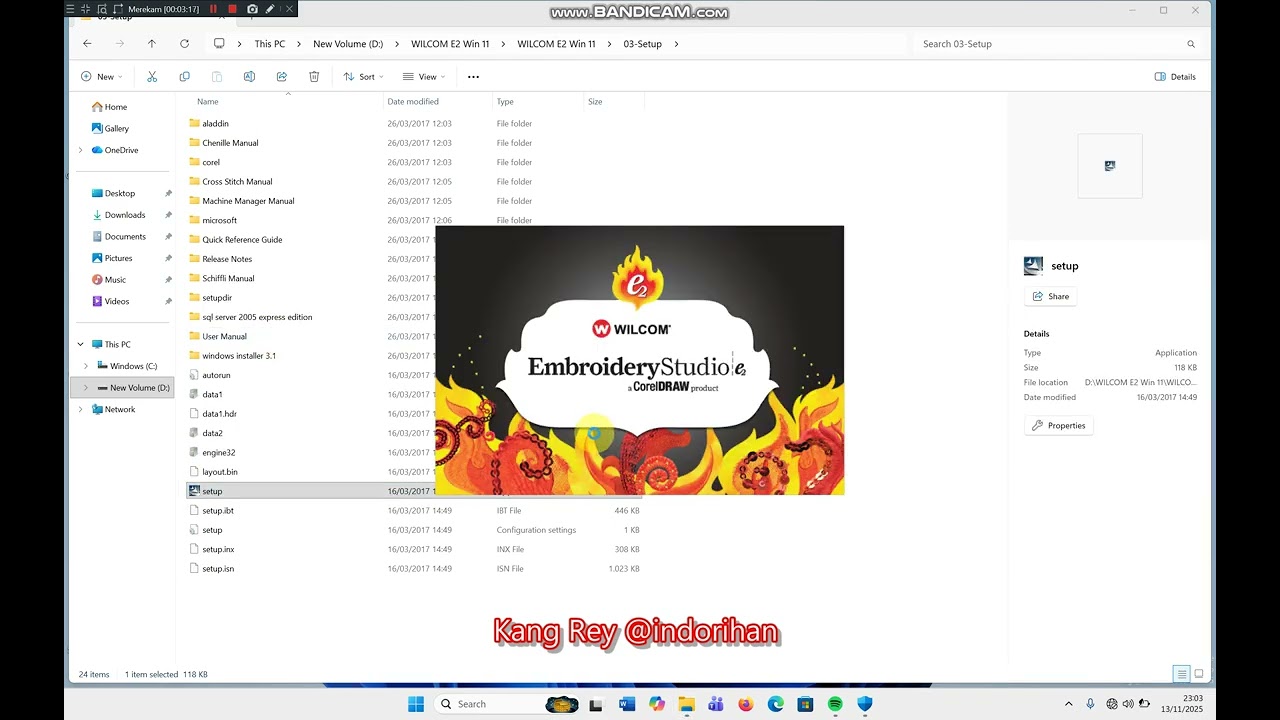Go back with the Back arrow

[87, 44]
